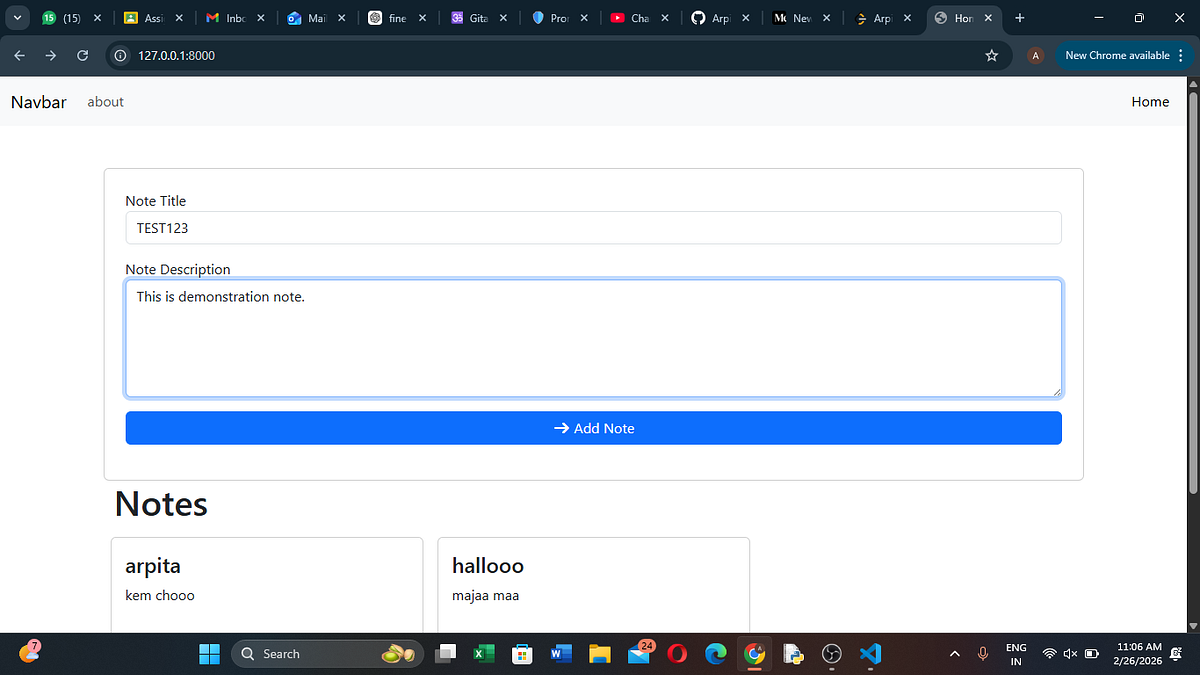Open the weather widget icon in the taskbar

(29, 653)
